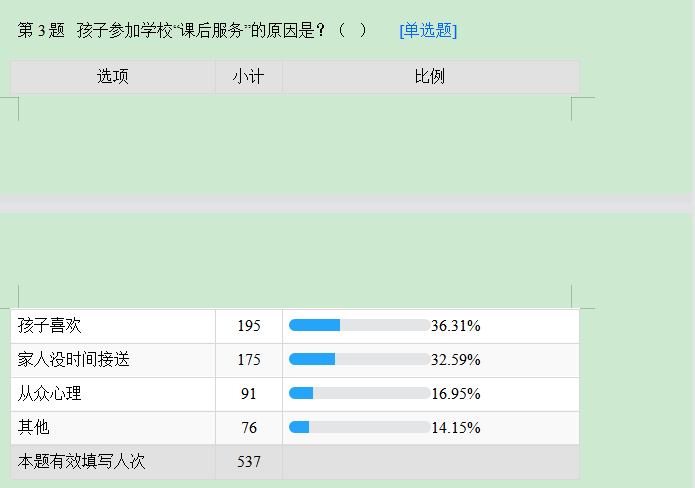Click the 76 count cell
This screenshot has height=488, width=695.
pyautogui.click(x=249, y=428)
